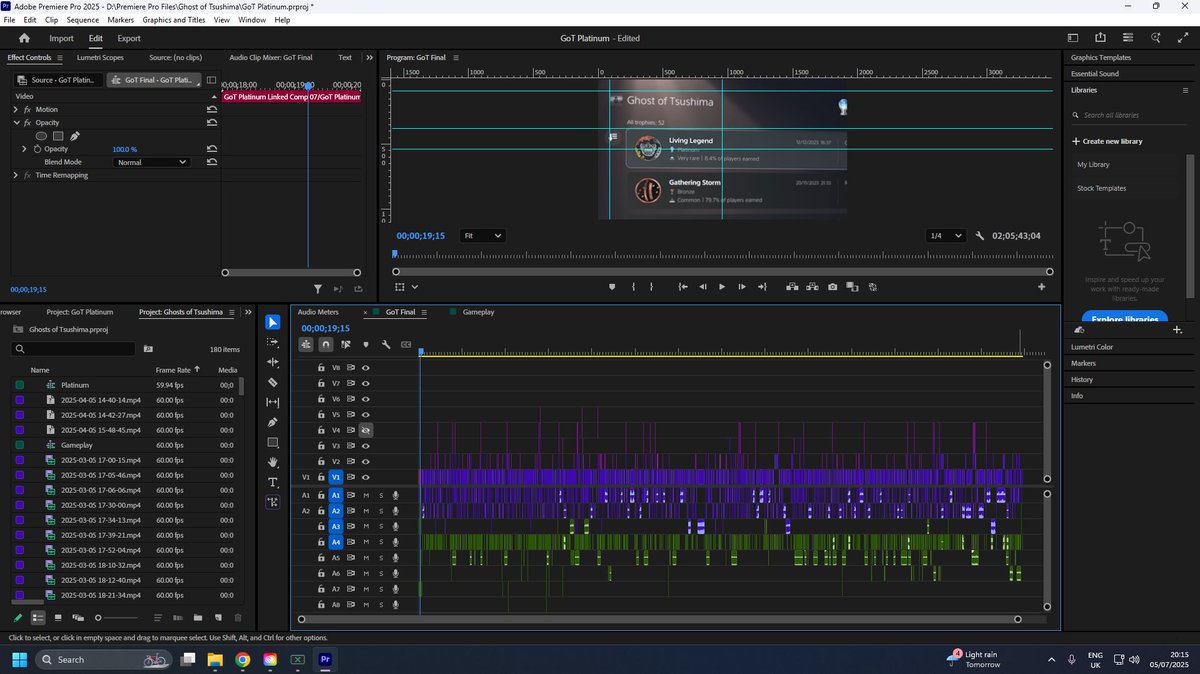Switch to the Gameplay timeline tab
This screenshot has height=674, width=1200.
[x=477, y=312]
